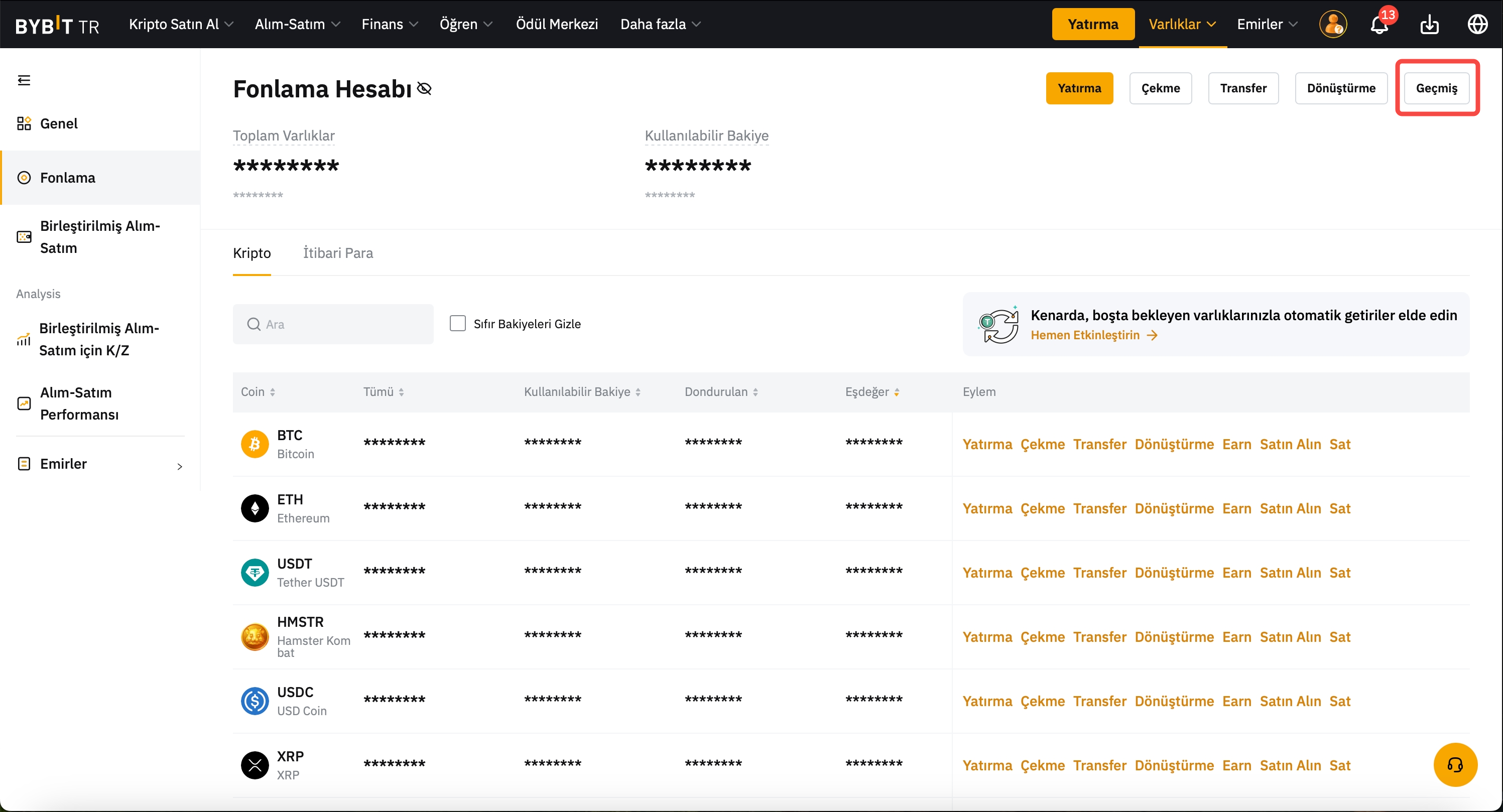Expand the Kripto Satın Al dropdown

(181, 25)
